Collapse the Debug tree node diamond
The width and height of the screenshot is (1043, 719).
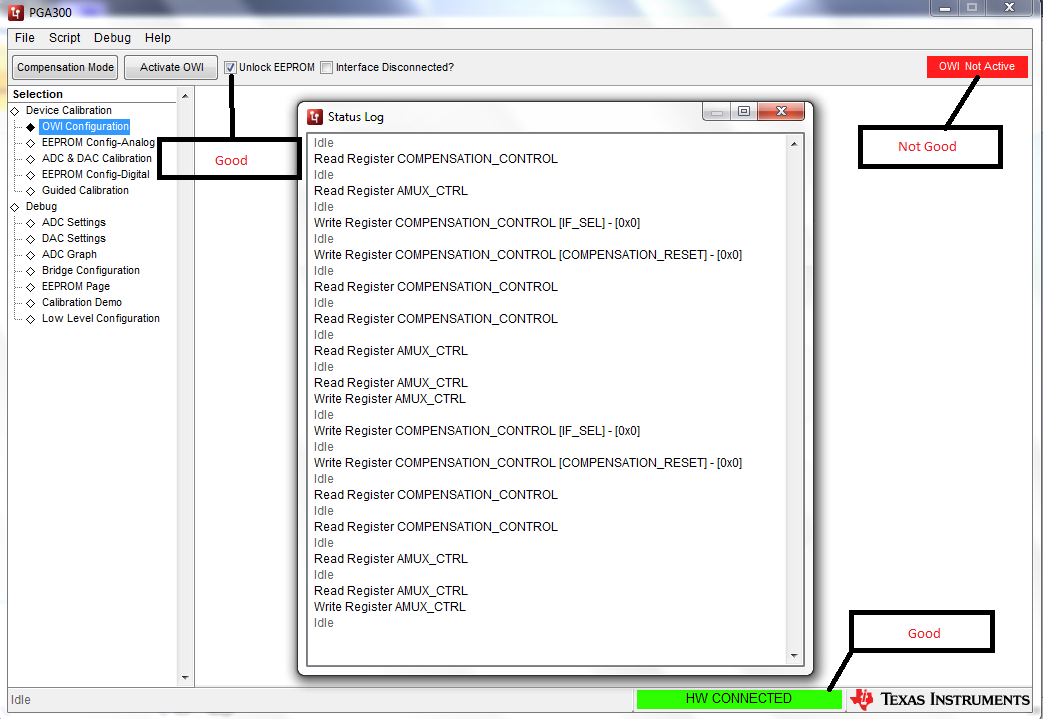pyautogui.click(x=15, y=207)
